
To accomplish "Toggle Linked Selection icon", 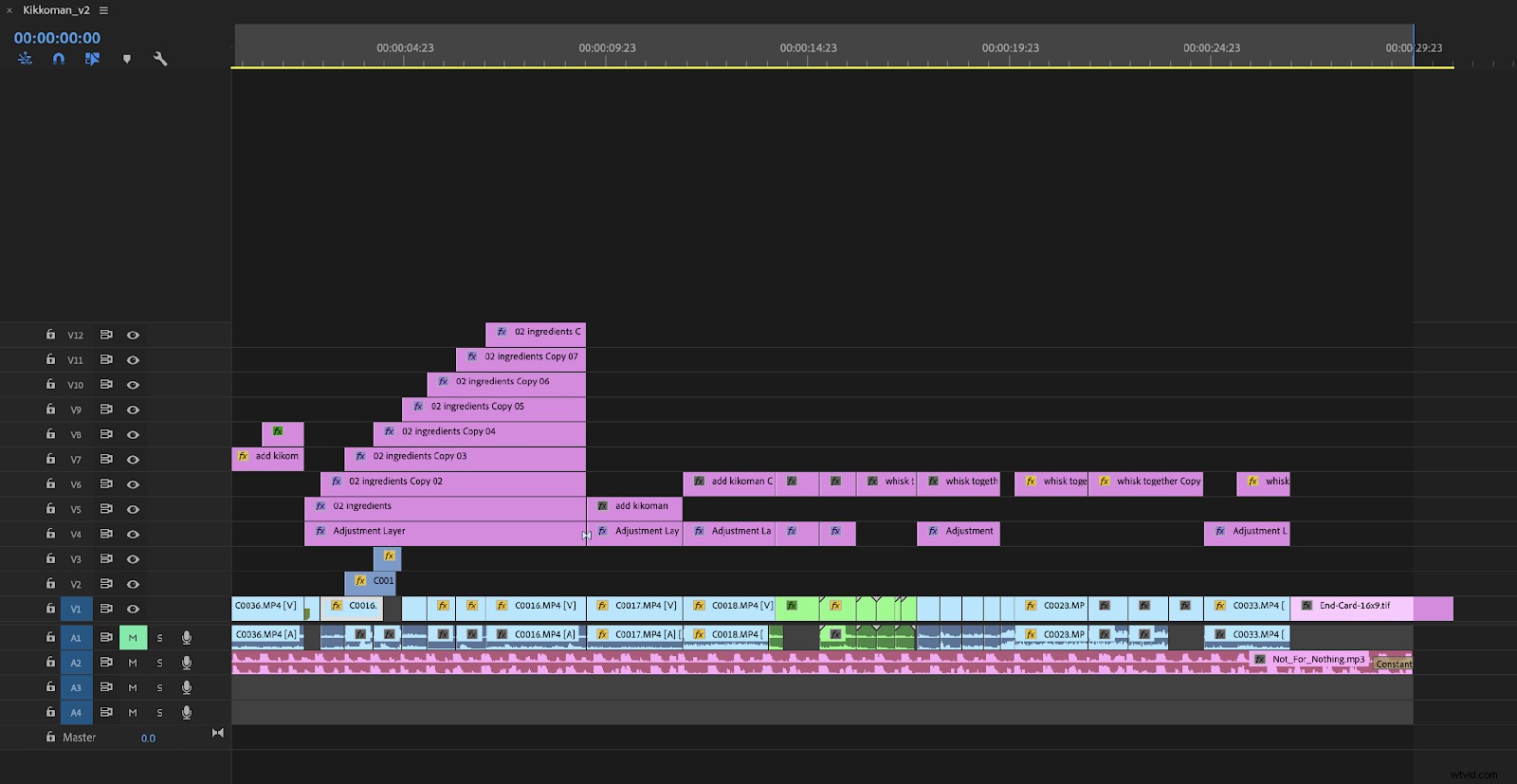I will (x=92, y=59).
